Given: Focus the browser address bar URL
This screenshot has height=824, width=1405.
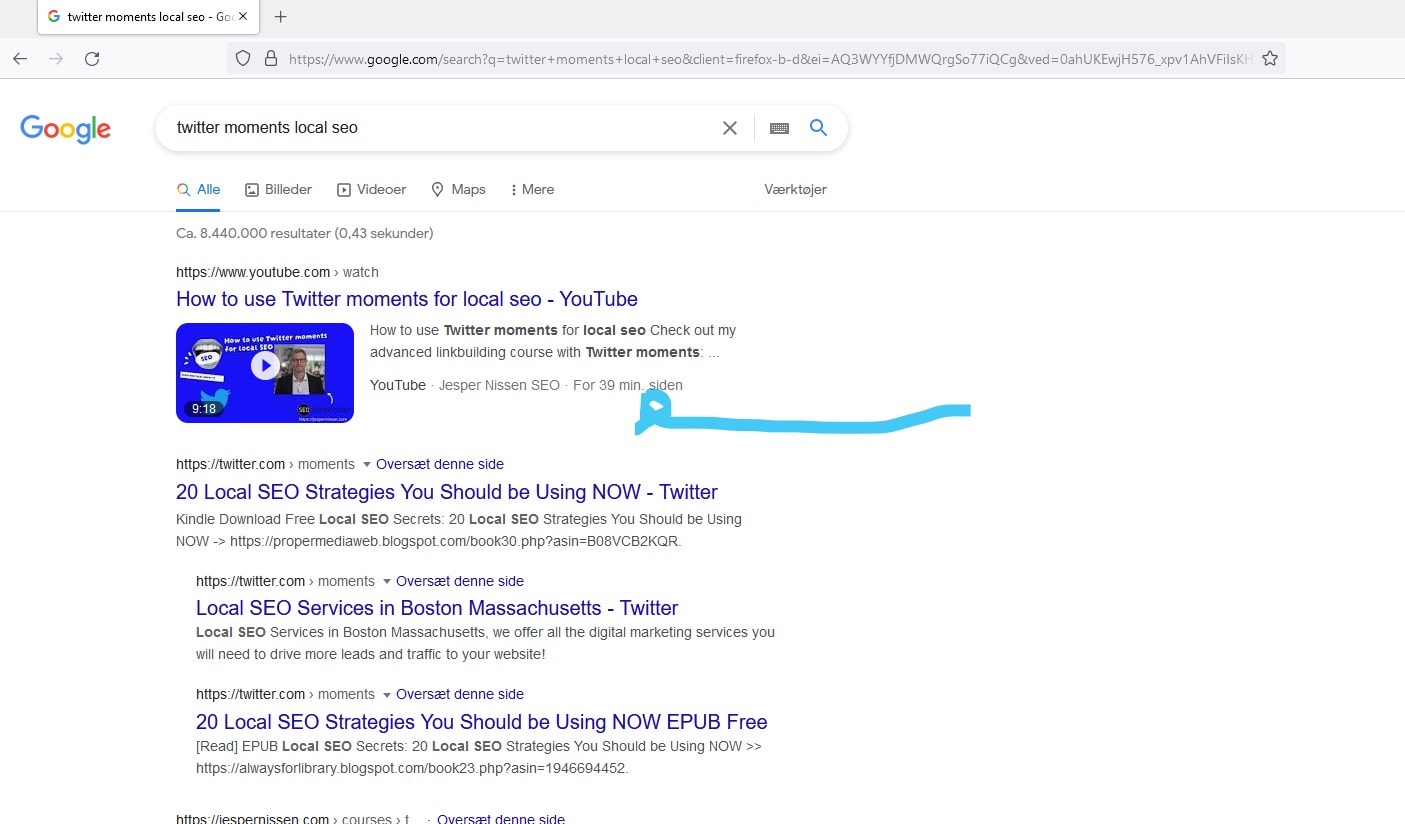Looking at the screenshot, I should coord(770,59).
